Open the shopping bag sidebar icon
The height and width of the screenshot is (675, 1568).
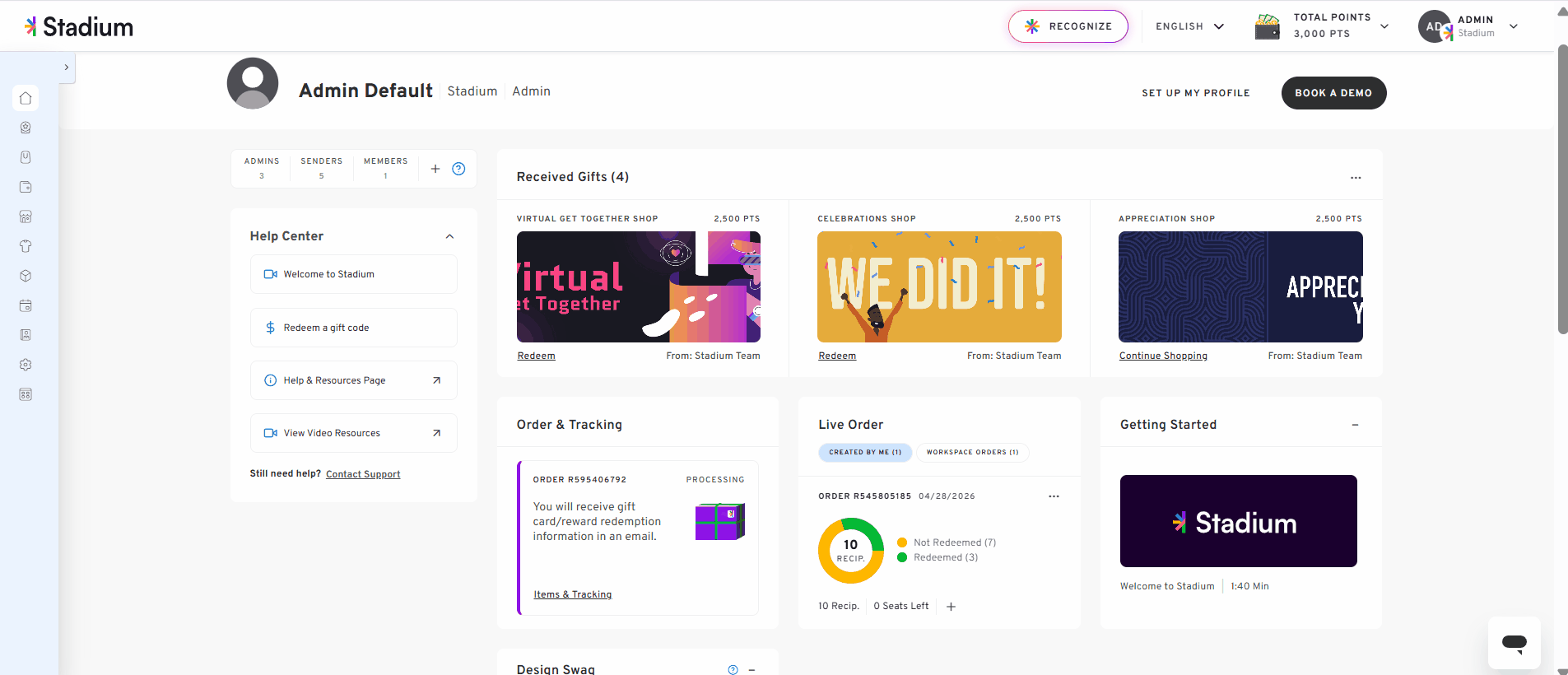coord(26,157)
